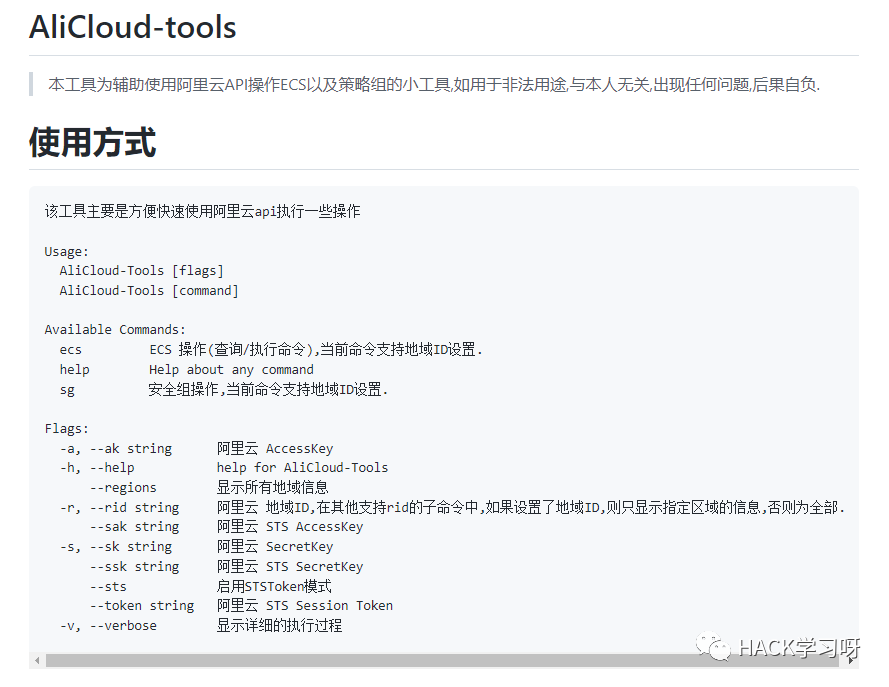Click the disclaimer quote starting 本工具为辅助使用阿里云API
Viewport: 889px width, 687px height.
click(x=434, y=84)
